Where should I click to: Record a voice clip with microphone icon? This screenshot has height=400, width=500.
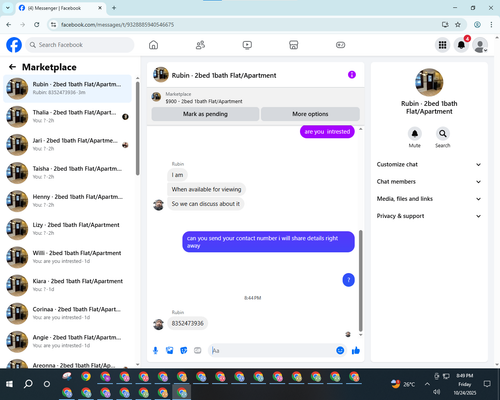(155, 350)
